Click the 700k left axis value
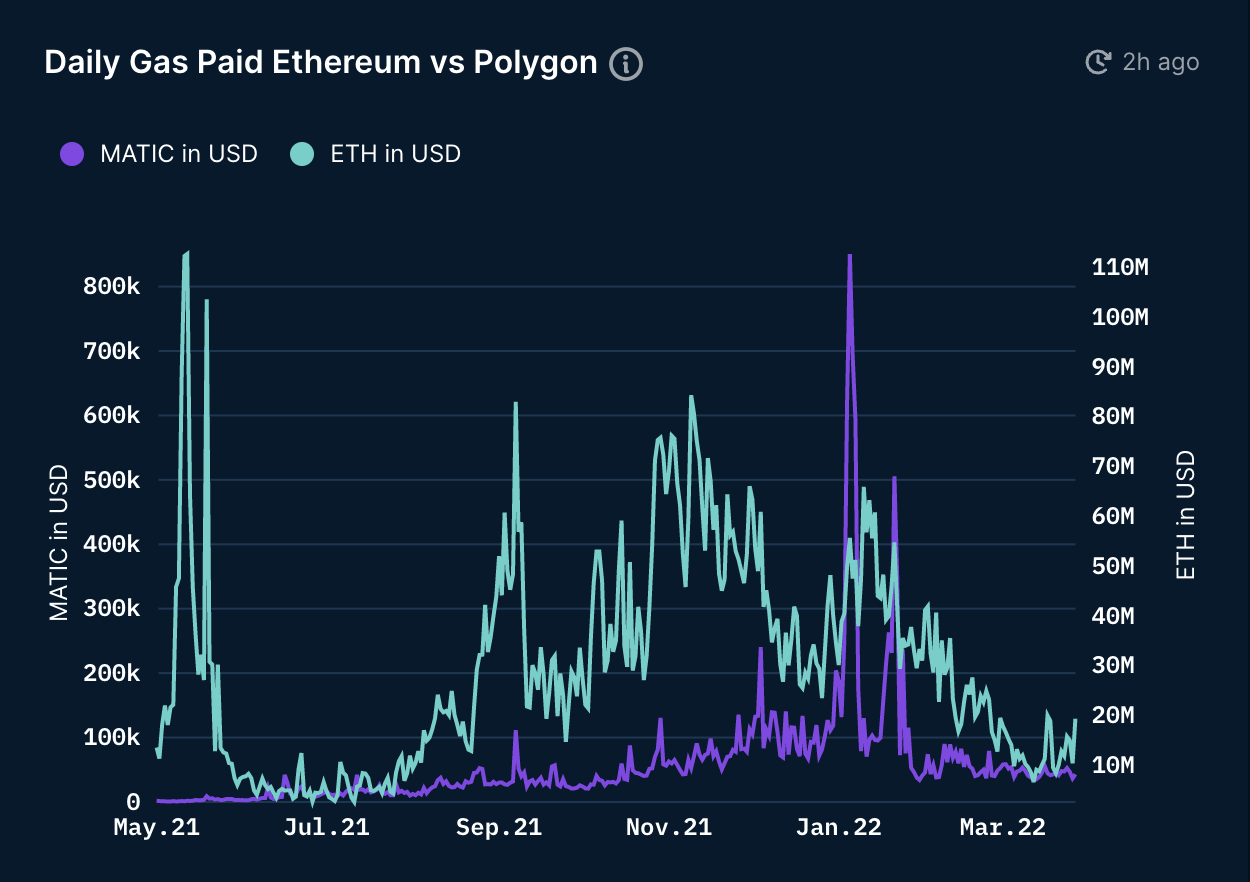The height and width of the screenshot is (882, 1250). click(110, 351)
